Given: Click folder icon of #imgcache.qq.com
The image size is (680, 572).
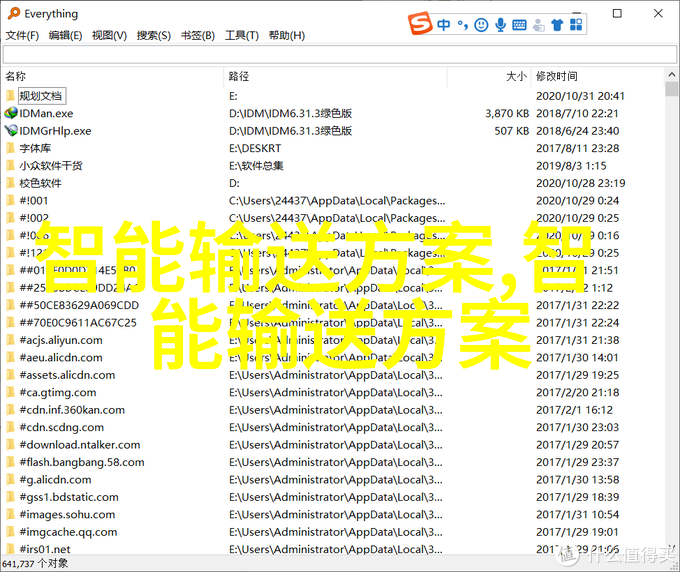Looking at the screenshot, I should pyautogui.click(x=11, y=532).
